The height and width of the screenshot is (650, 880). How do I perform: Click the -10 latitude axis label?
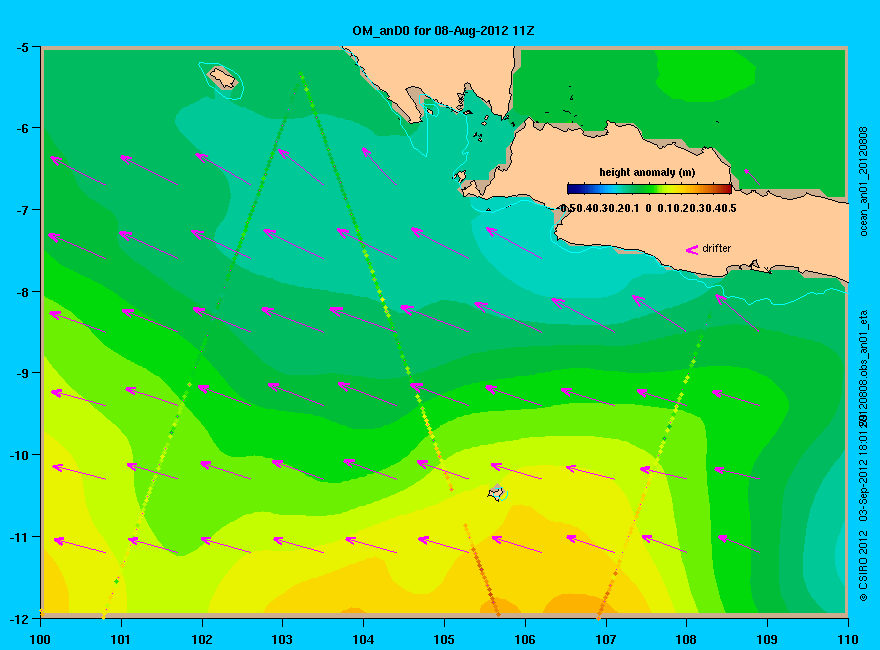[x=19, y=455]
